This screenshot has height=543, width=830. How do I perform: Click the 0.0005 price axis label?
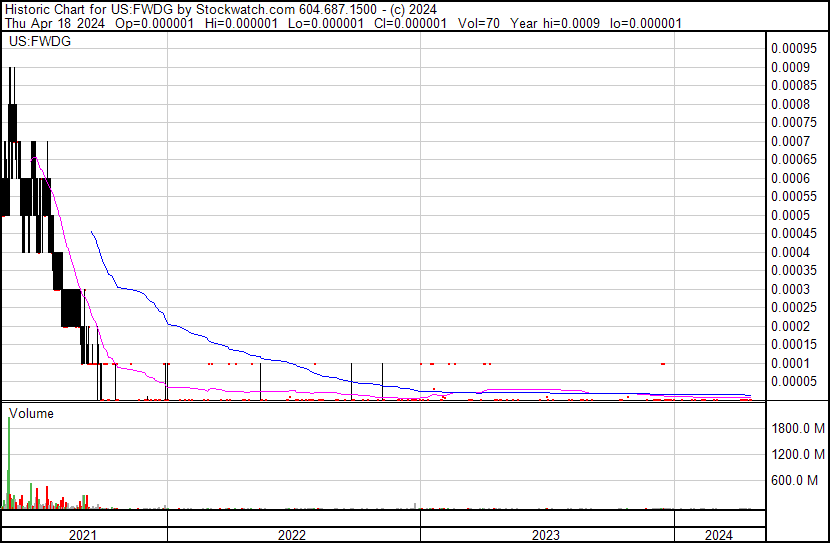[788, 215]
